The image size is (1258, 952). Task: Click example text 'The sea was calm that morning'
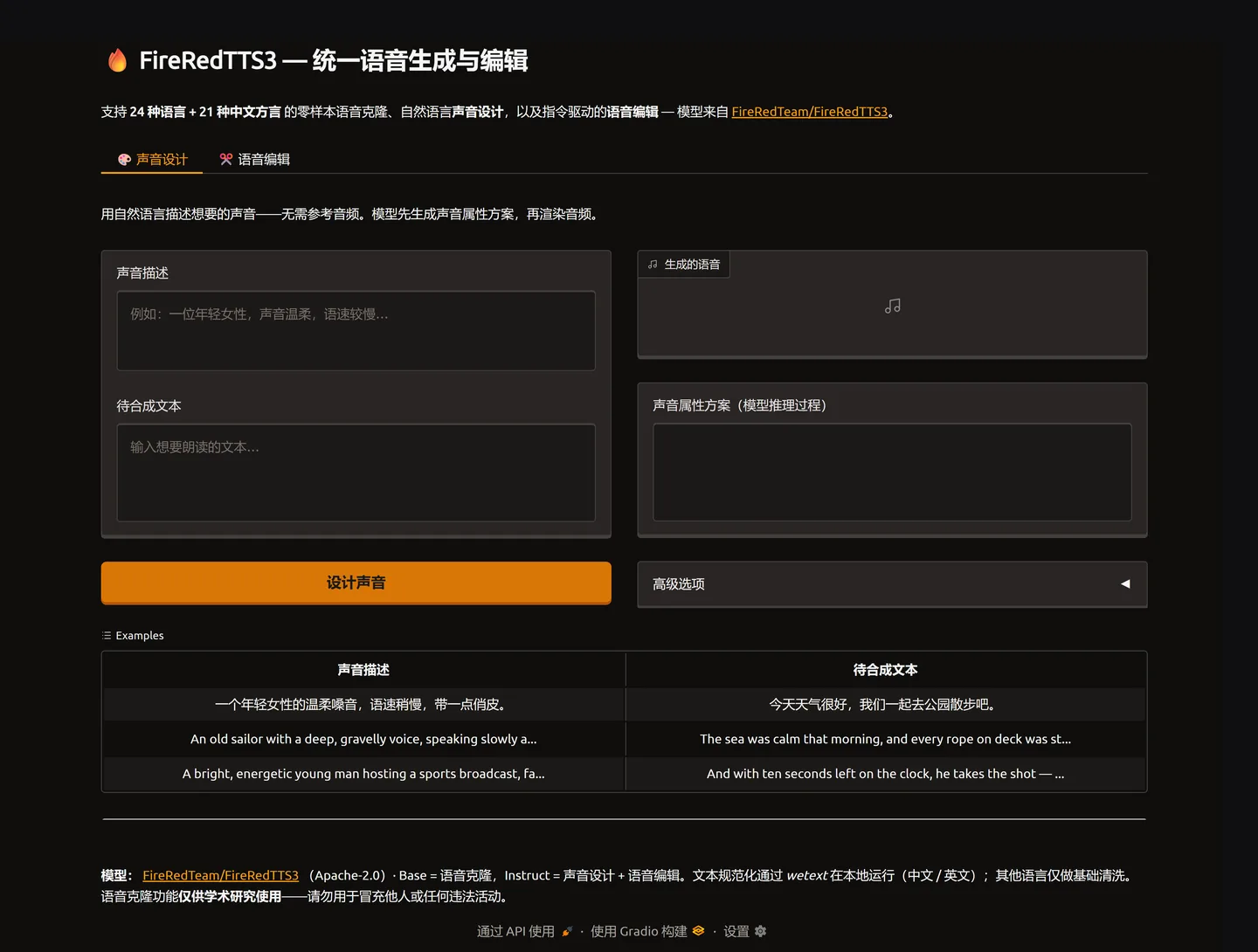(x=885, y=739)
